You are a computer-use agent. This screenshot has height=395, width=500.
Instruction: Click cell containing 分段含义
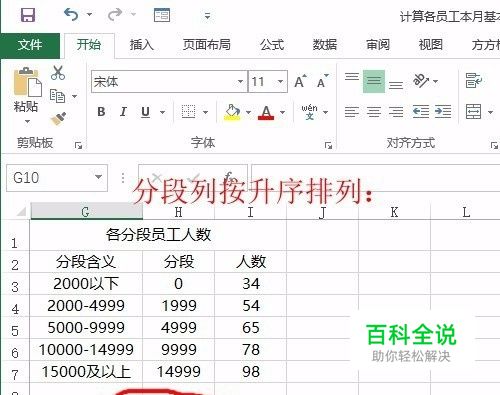[x=86, y=262]
